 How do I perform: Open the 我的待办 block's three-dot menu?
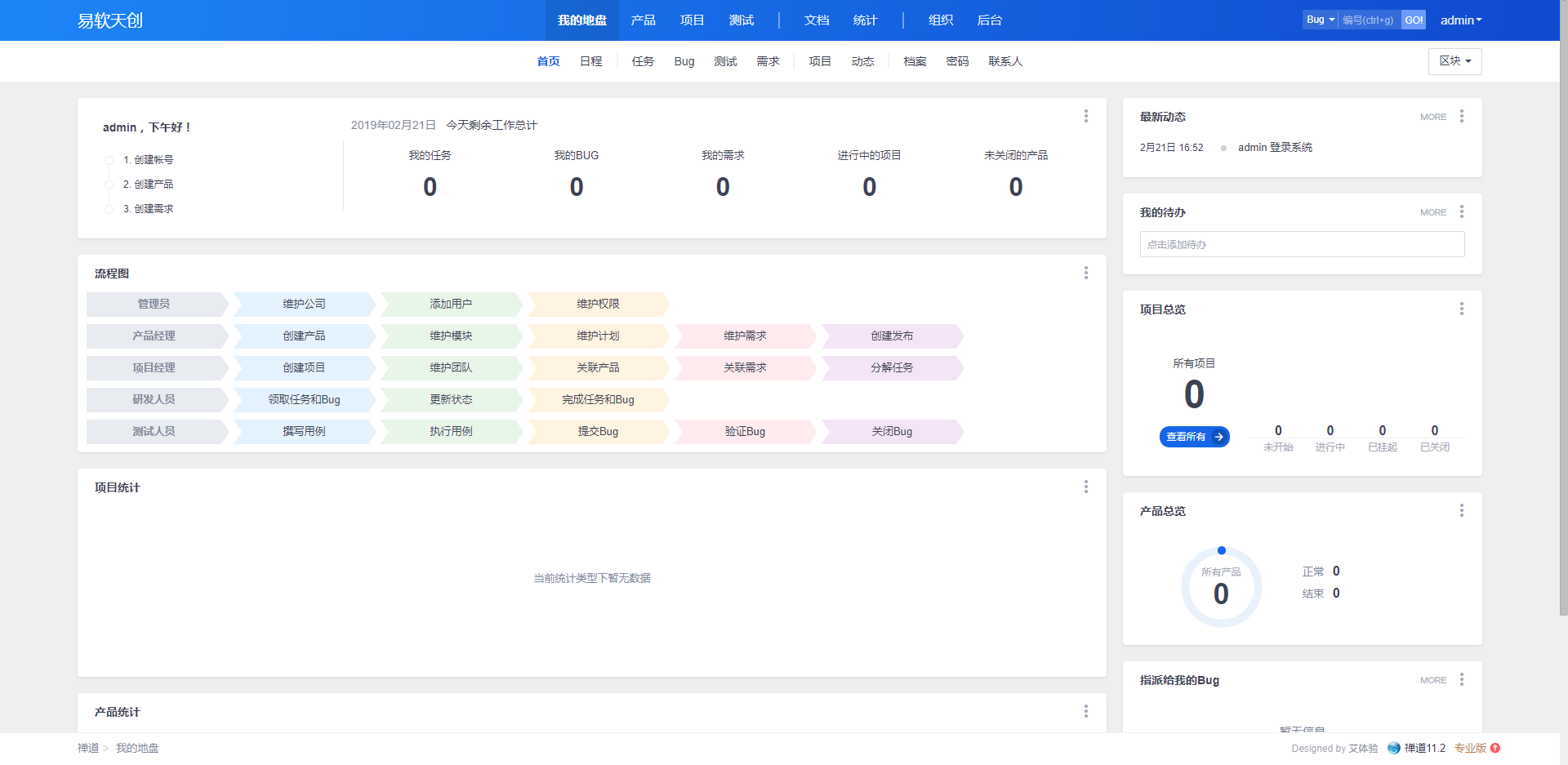(1462, 211)
